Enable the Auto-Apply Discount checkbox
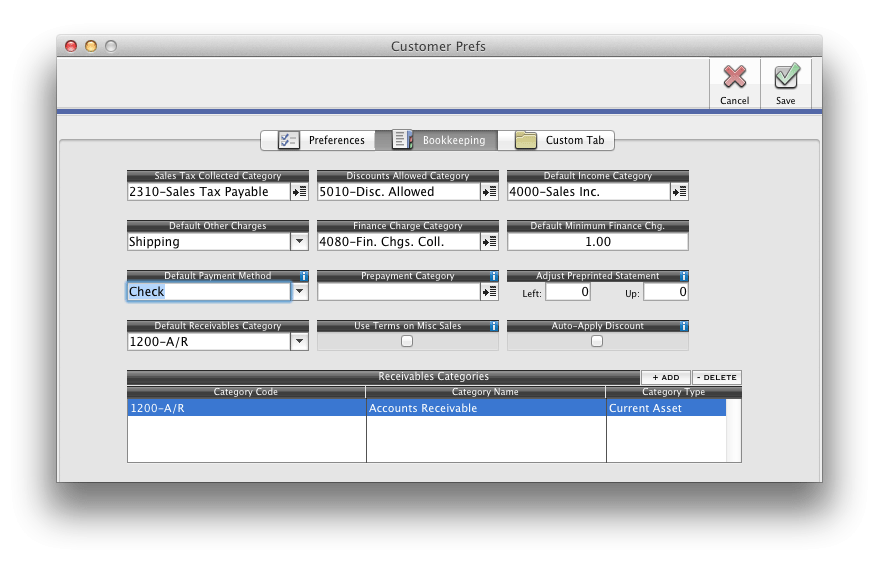 point(597,341)
